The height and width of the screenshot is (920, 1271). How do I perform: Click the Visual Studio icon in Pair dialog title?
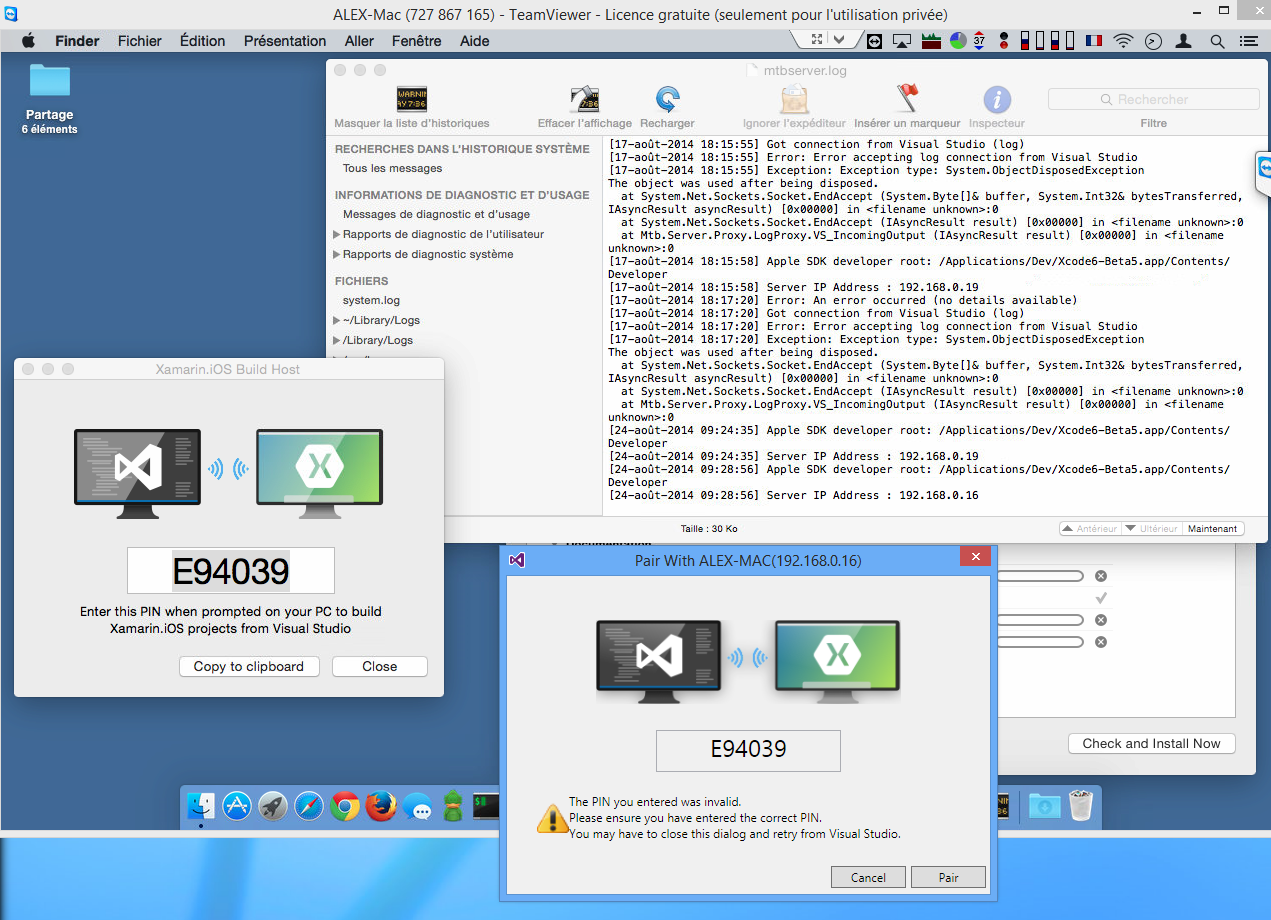coord(517,560)
